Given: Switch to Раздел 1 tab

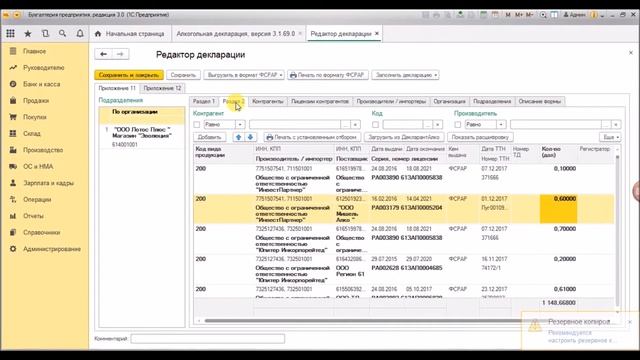Looking at the screenshot, I should click(204, 101).
